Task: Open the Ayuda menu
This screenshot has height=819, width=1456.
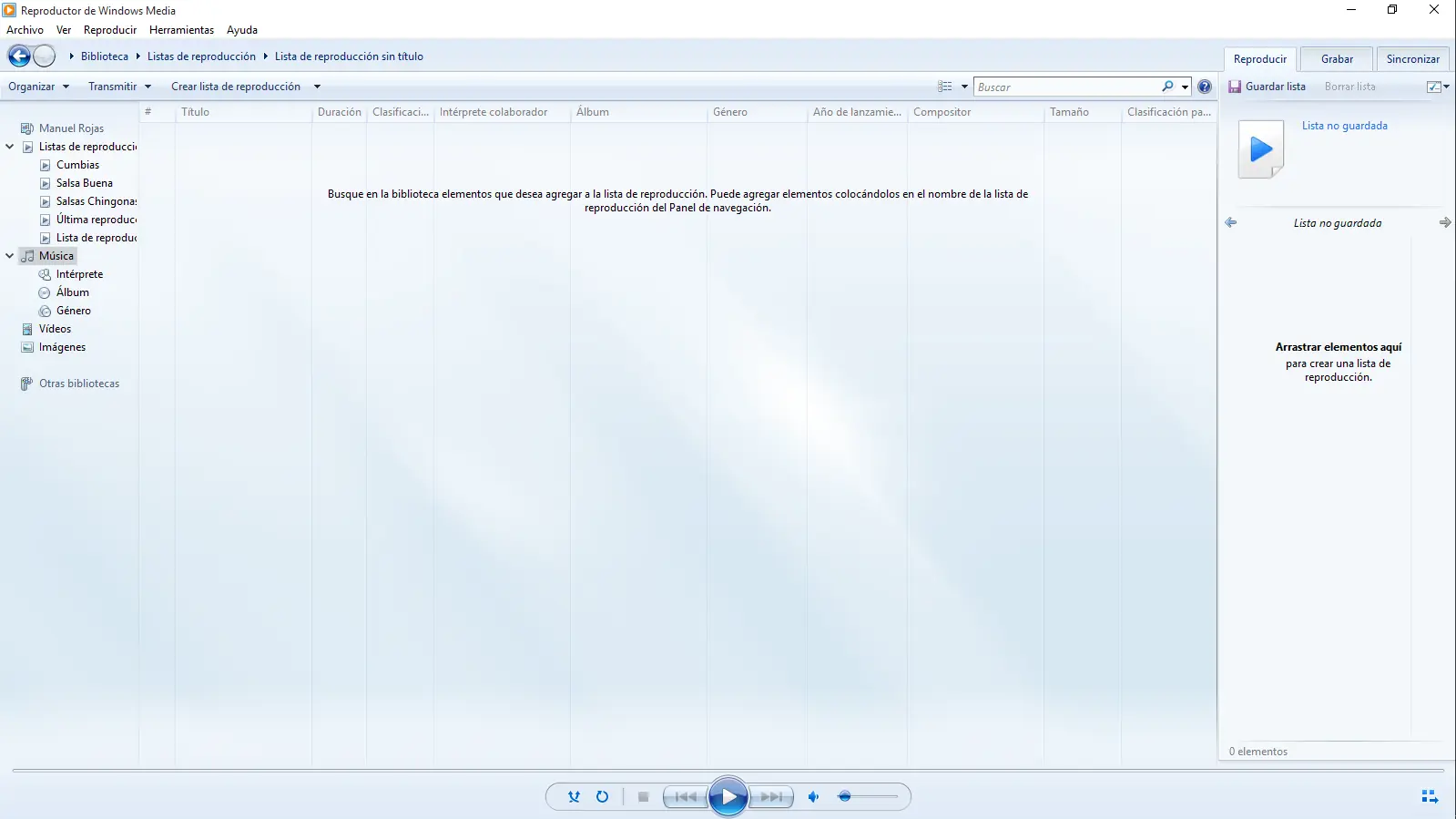Action: [x=242, y=30]
